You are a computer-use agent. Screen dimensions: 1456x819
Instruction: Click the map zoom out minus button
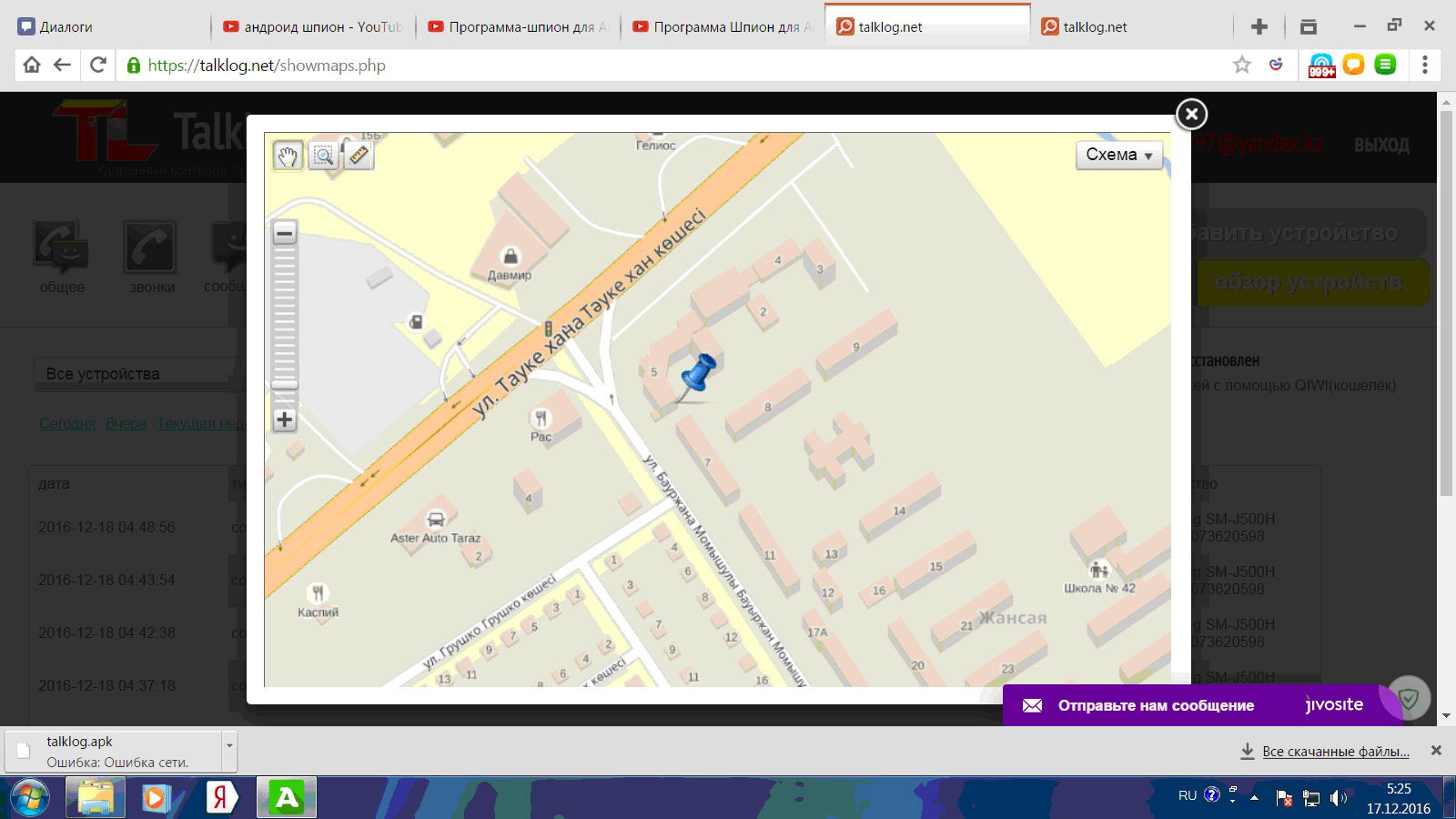285,233
